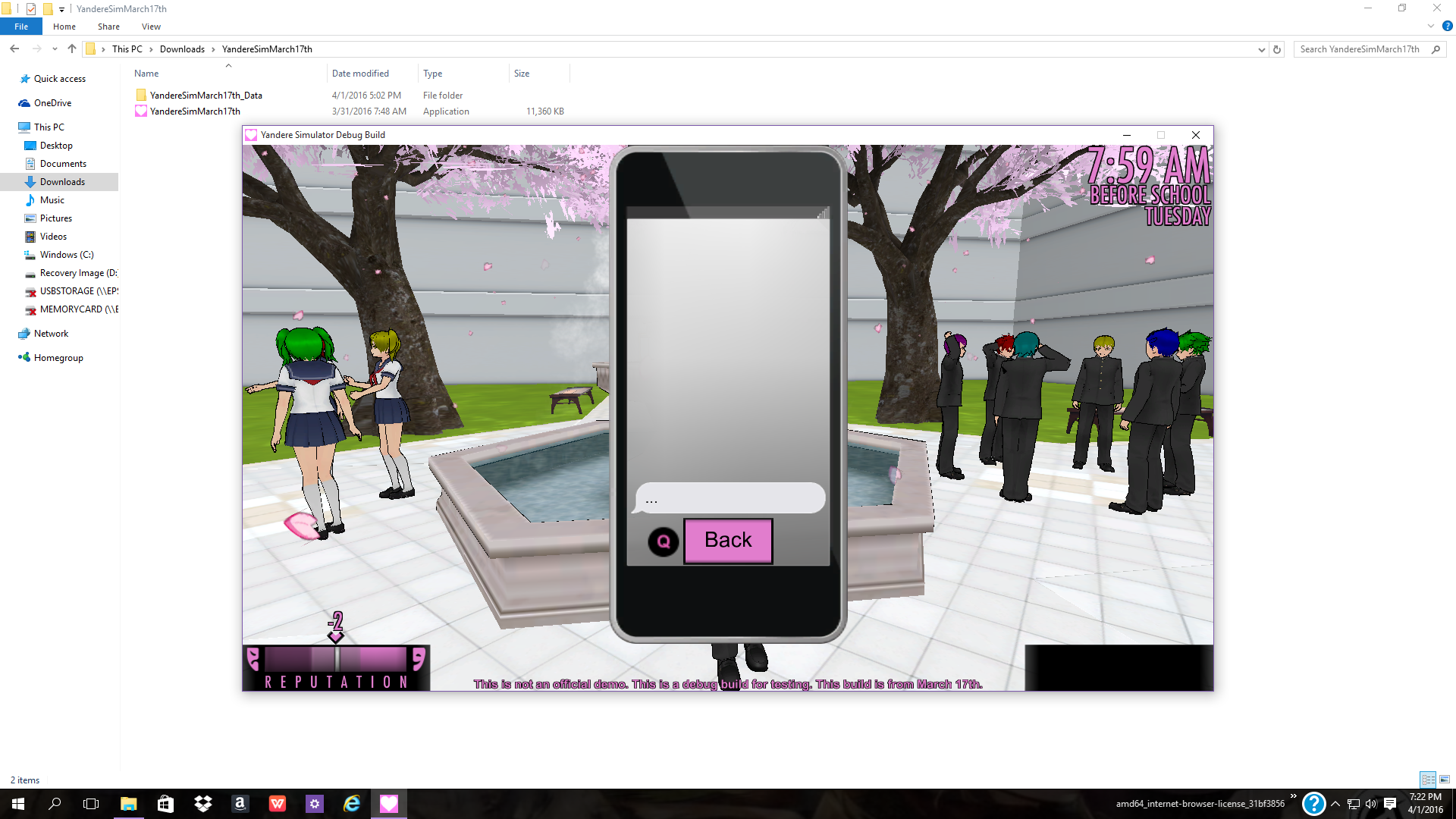
Task: Open the View ribbon tab
Action: pos(151,27)
